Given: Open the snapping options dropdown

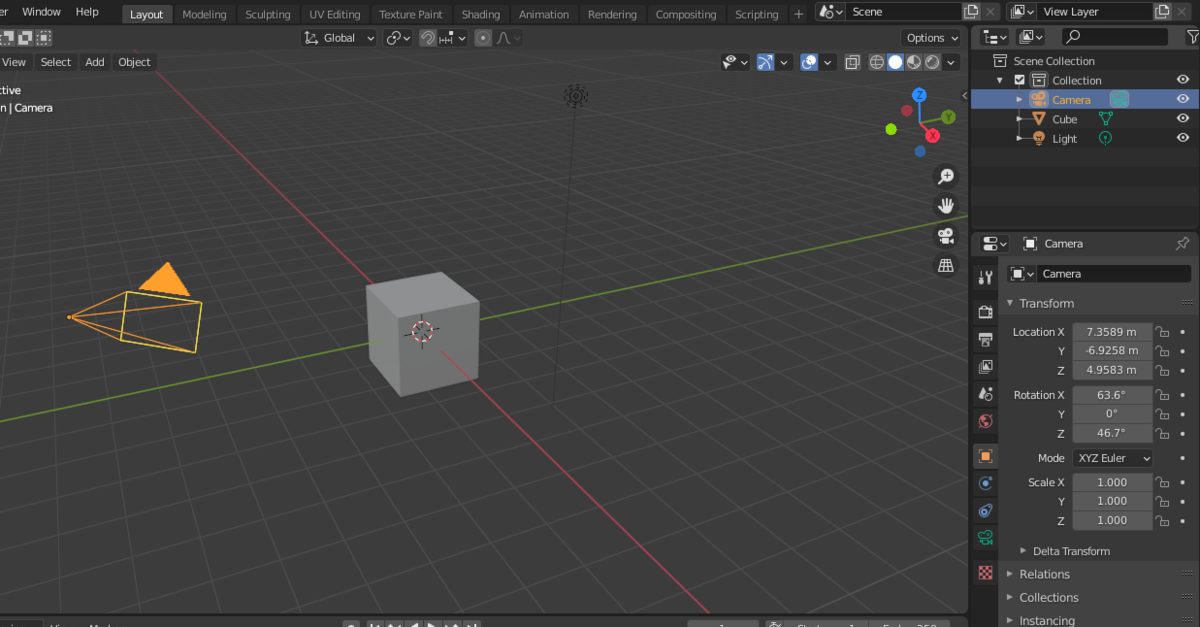Looking at the screenshot, I should click(452, 38).
